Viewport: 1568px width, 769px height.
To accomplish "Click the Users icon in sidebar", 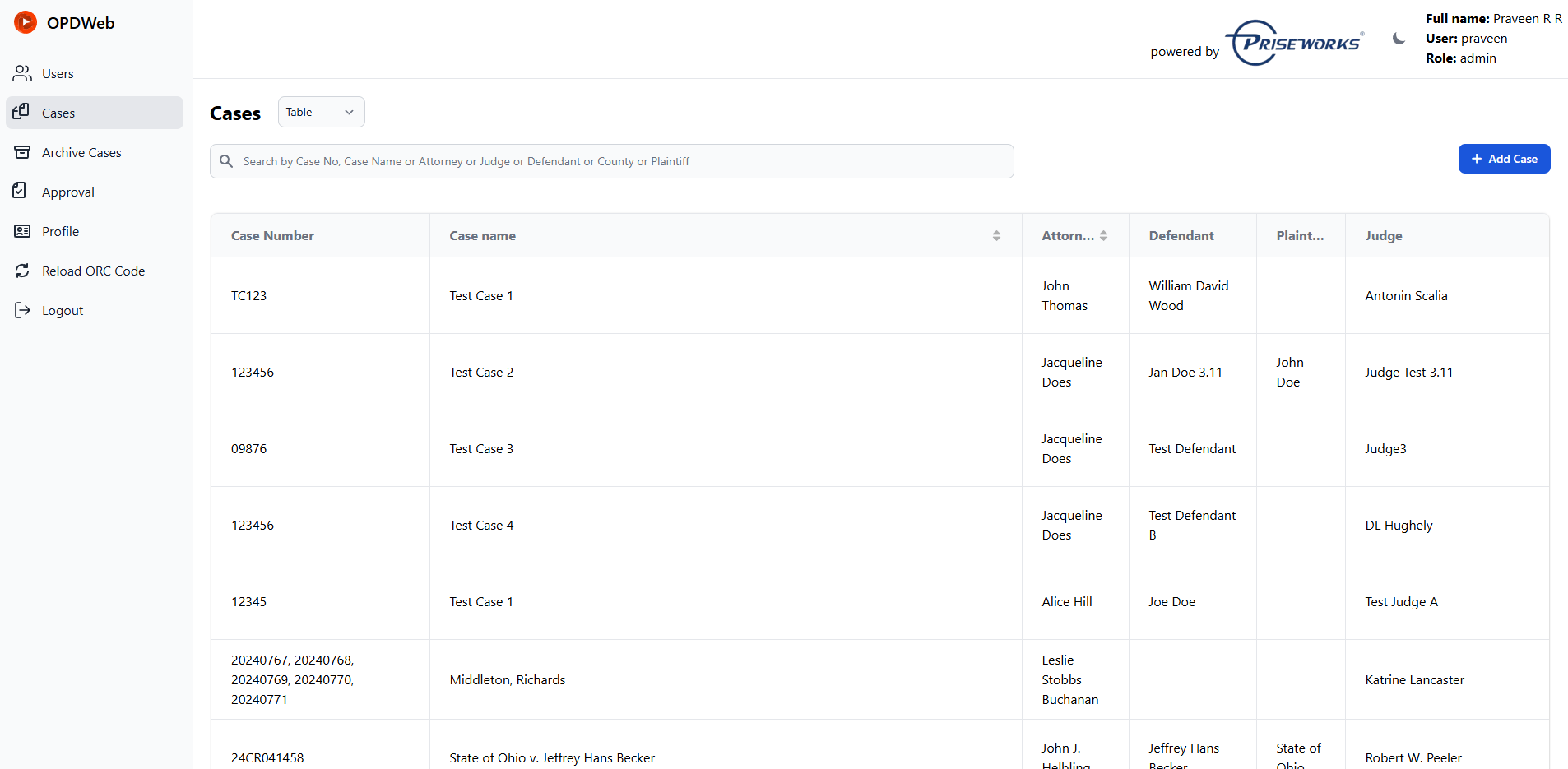I will 22,73.
